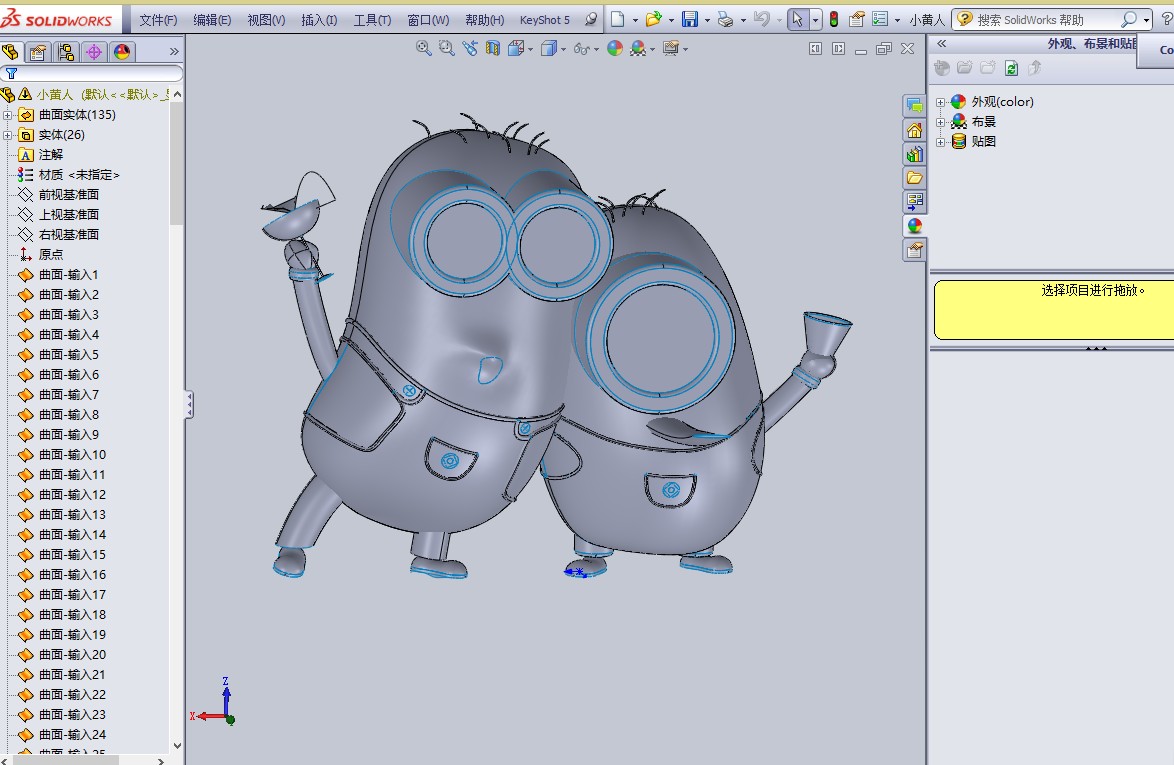Open the 编辑(E) menu
Image resolution: width=1174 pixels, height=765 pixels.
212,20
